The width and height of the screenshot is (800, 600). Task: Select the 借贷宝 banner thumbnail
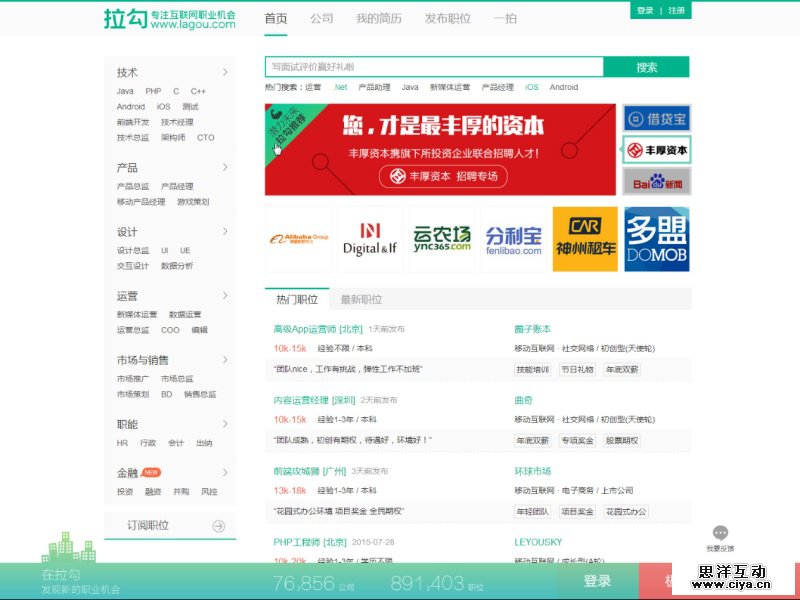click(x=657, y=119)
